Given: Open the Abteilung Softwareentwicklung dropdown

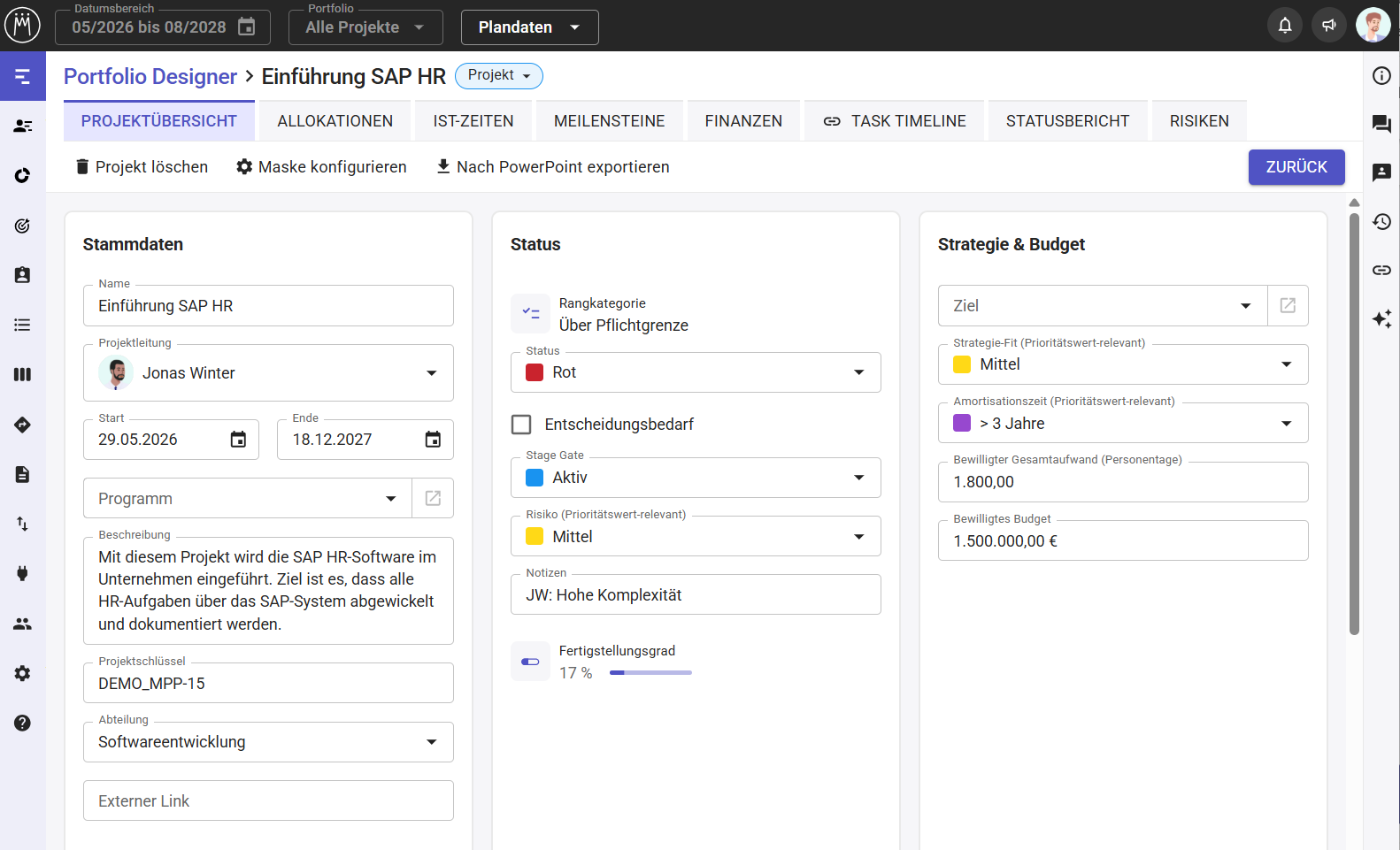Looking at the screenshot, I should click(x=268, y=742).
